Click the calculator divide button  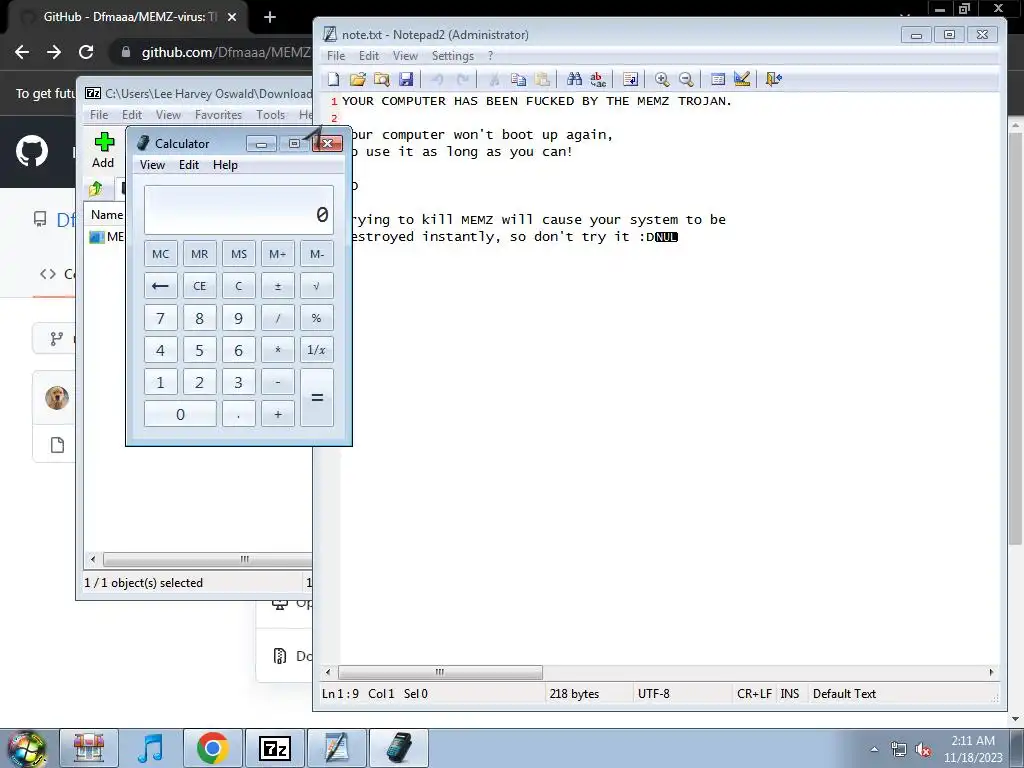coord(278,318)
